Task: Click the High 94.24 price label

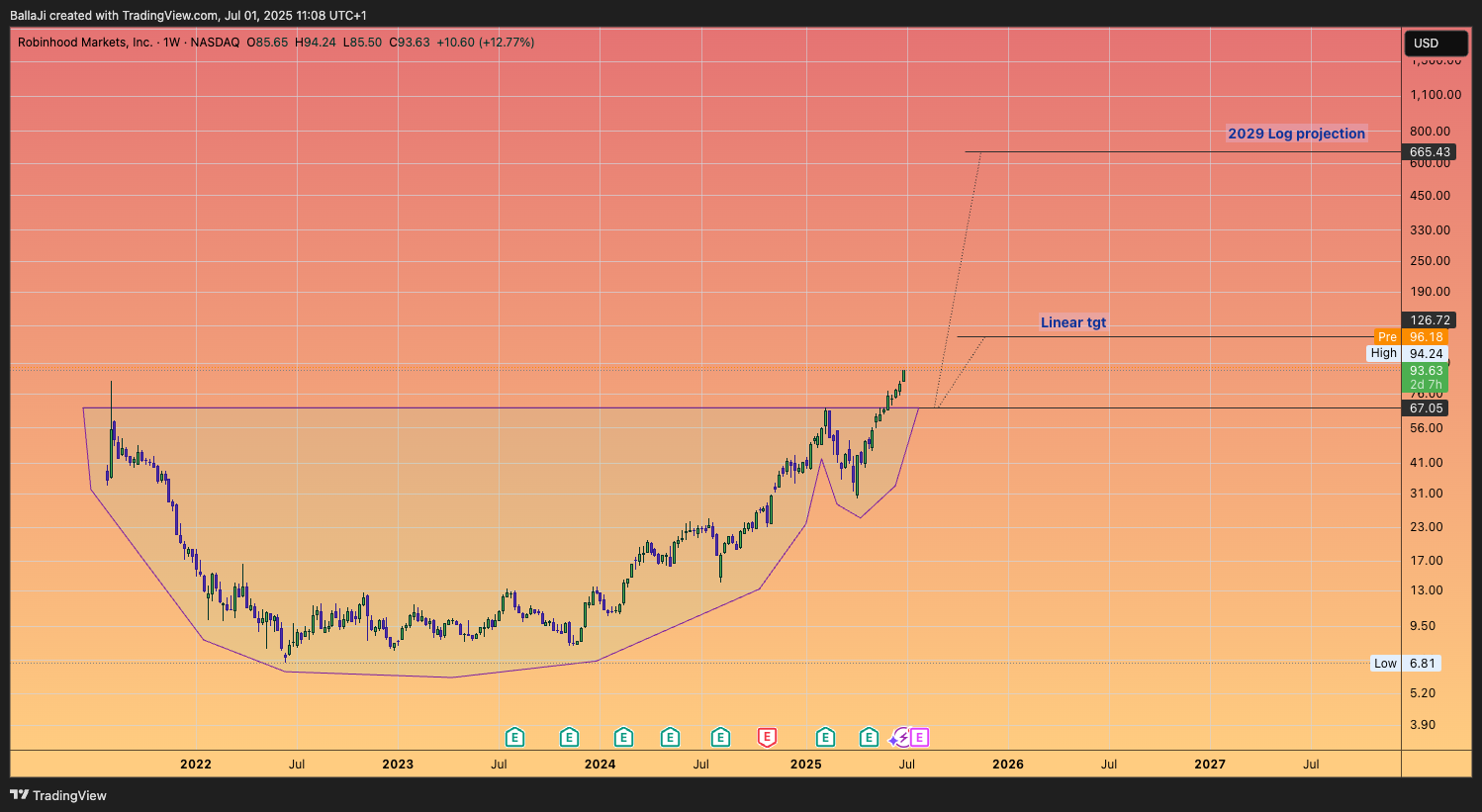Action: [1408, 353]
